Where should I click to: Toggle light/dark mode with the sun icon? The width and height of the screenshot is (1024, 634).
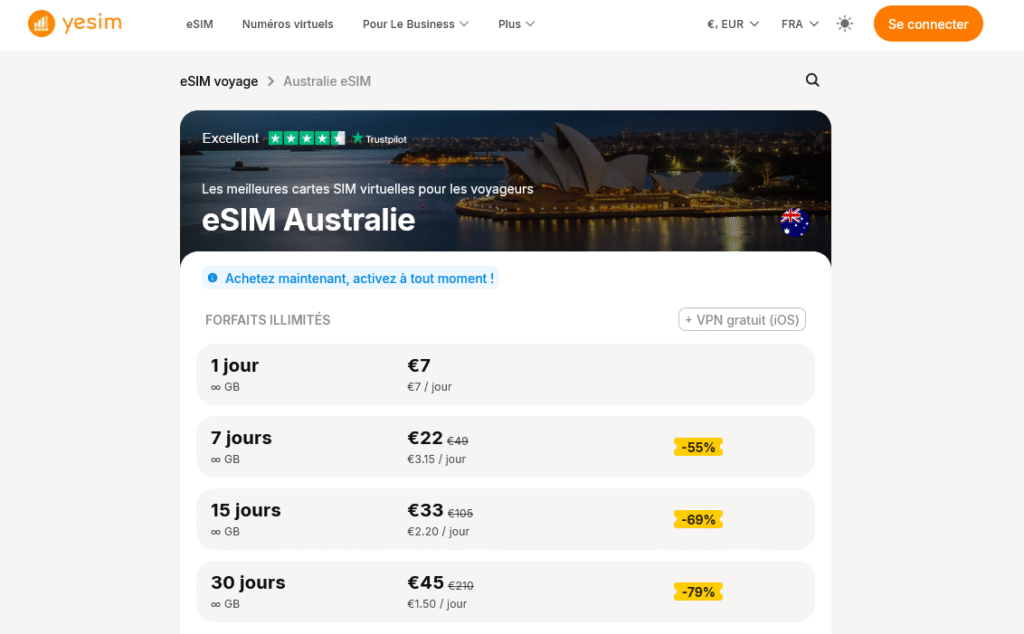(845, 23)
